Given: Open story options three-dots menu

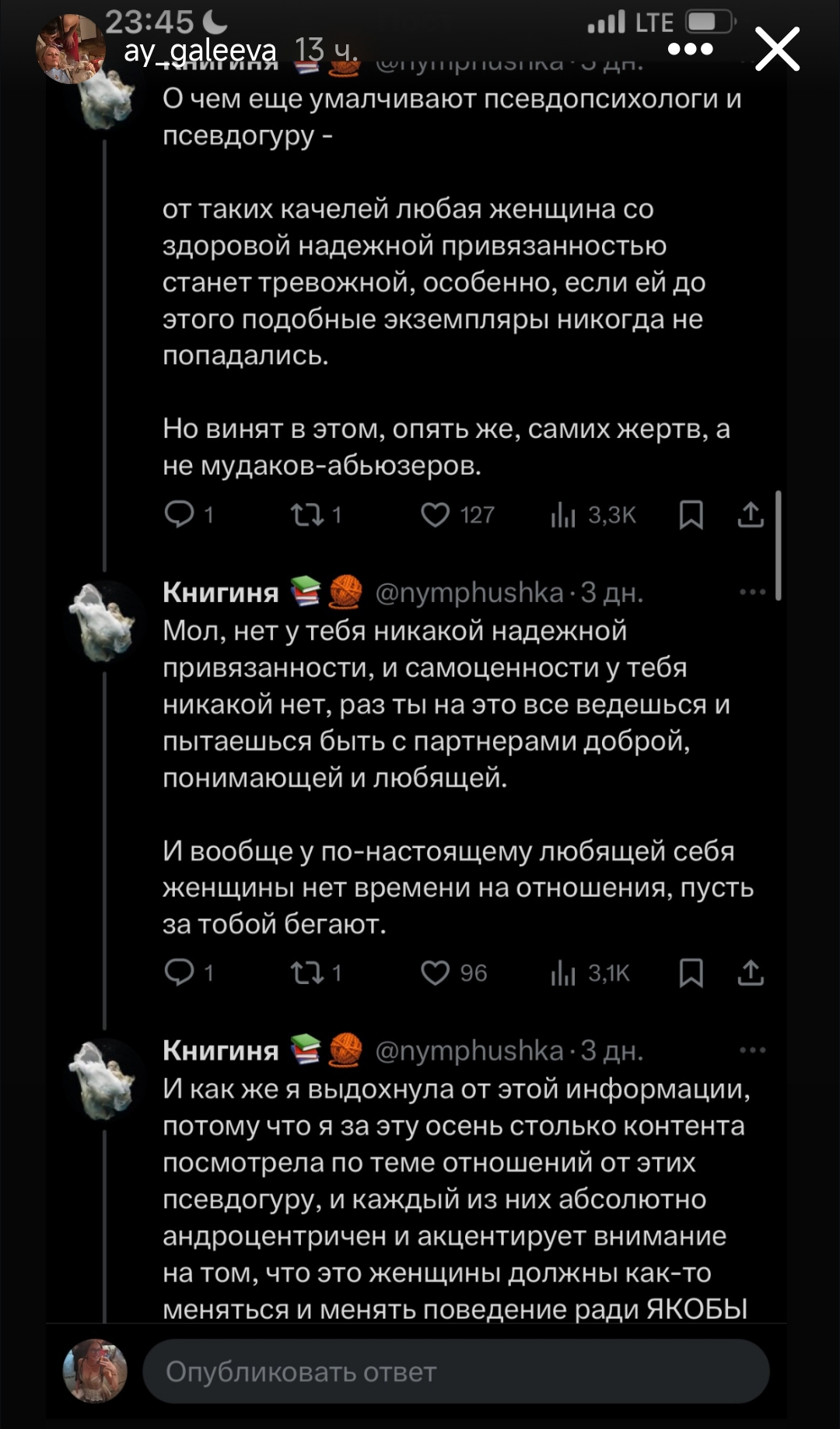Looking at the screenshot, I should pos(690,50).
